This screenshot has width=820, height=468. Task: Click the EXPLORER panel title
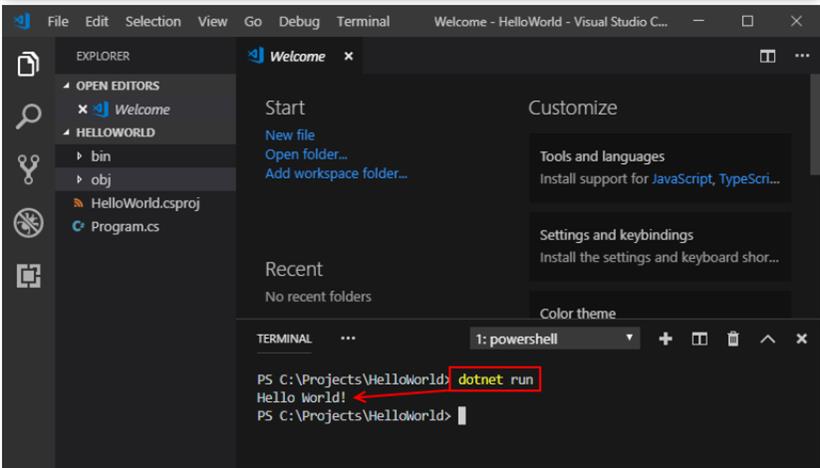point(102,56)
